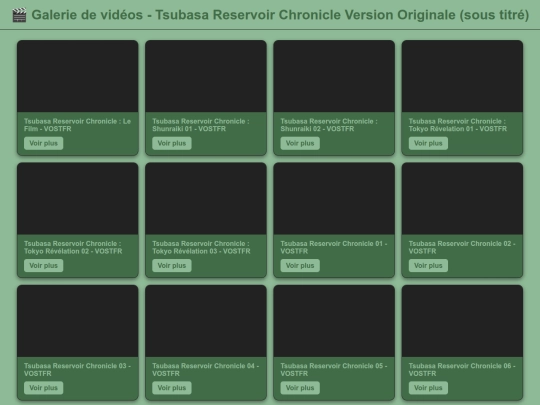Select the Tokyo Révélation 03 video thumbnail
The image size is (540, 405).
click(206, 199)
